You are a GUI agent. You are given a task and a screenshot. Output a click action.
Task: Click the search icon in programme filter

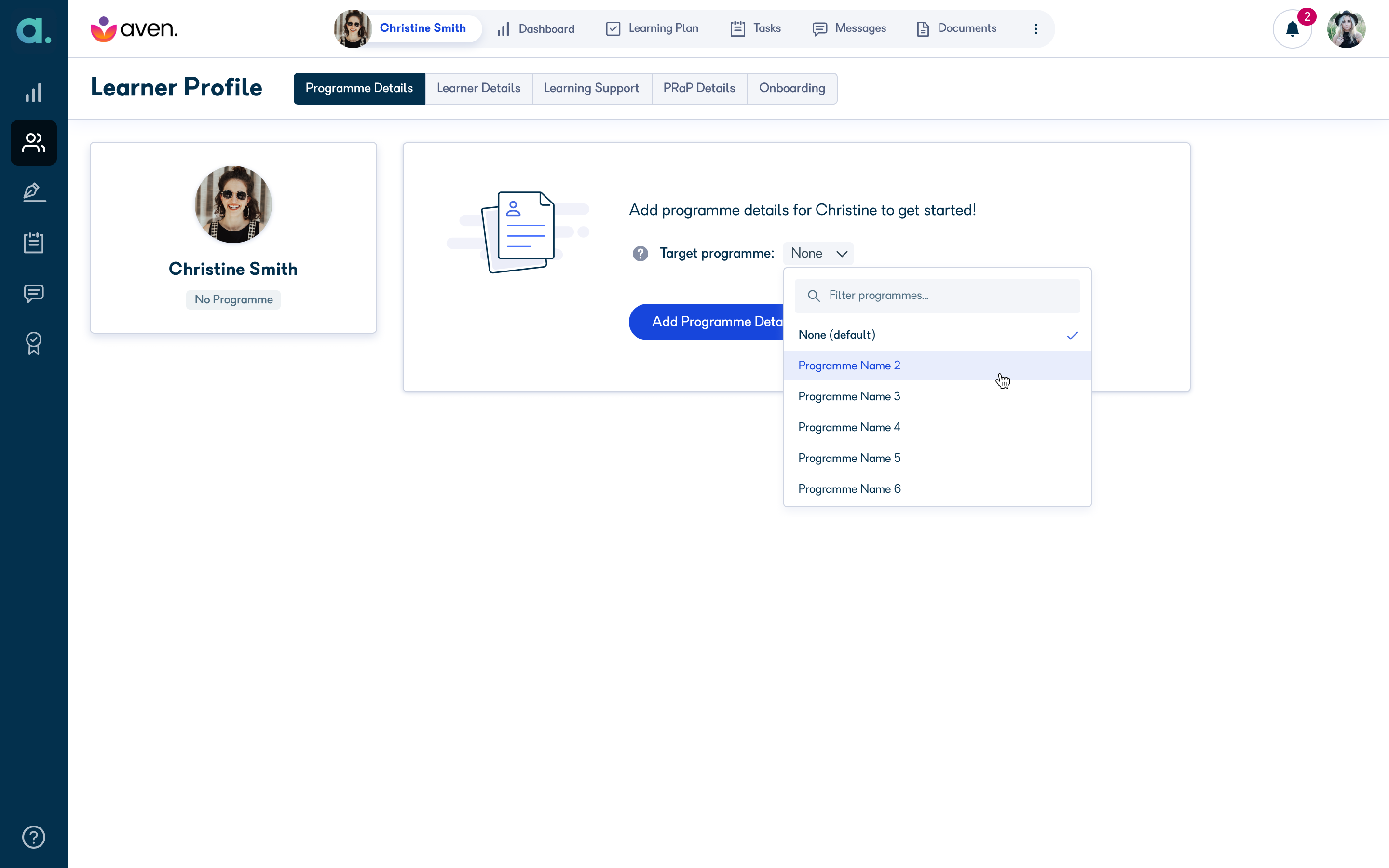[813, 296]
